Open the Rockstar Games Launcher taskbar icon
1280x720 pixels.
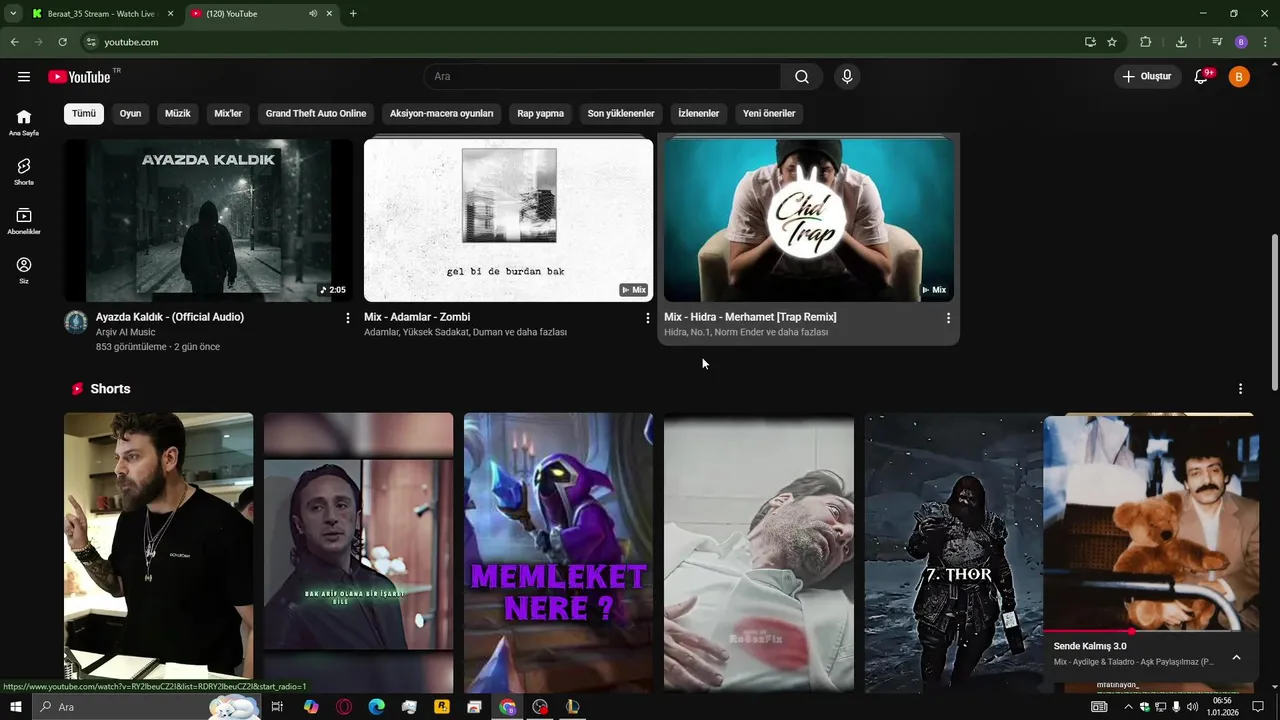tap(442, 707)
